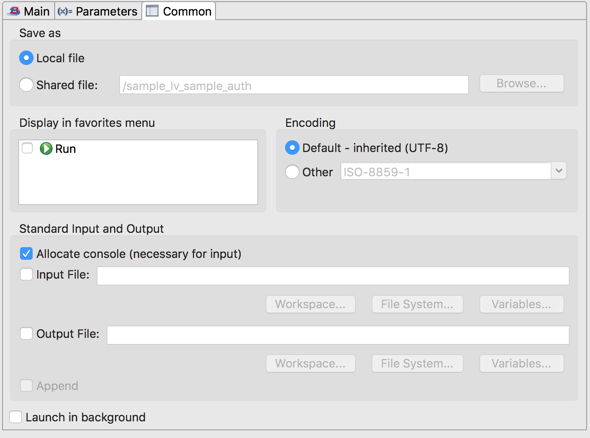Image resolution: width=590 pixels, height=438 pixels.
Task: Toggle Launch in background checkbox
Action: [x=15, y=417]
